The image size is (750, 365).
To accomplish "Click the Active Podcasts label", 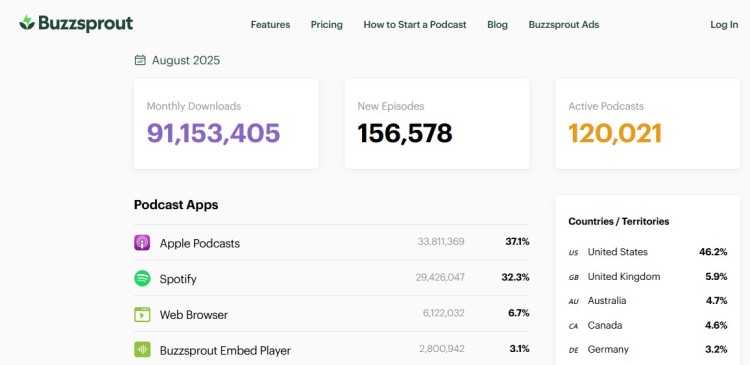I will pyautogui.click(x=606, y=106).
